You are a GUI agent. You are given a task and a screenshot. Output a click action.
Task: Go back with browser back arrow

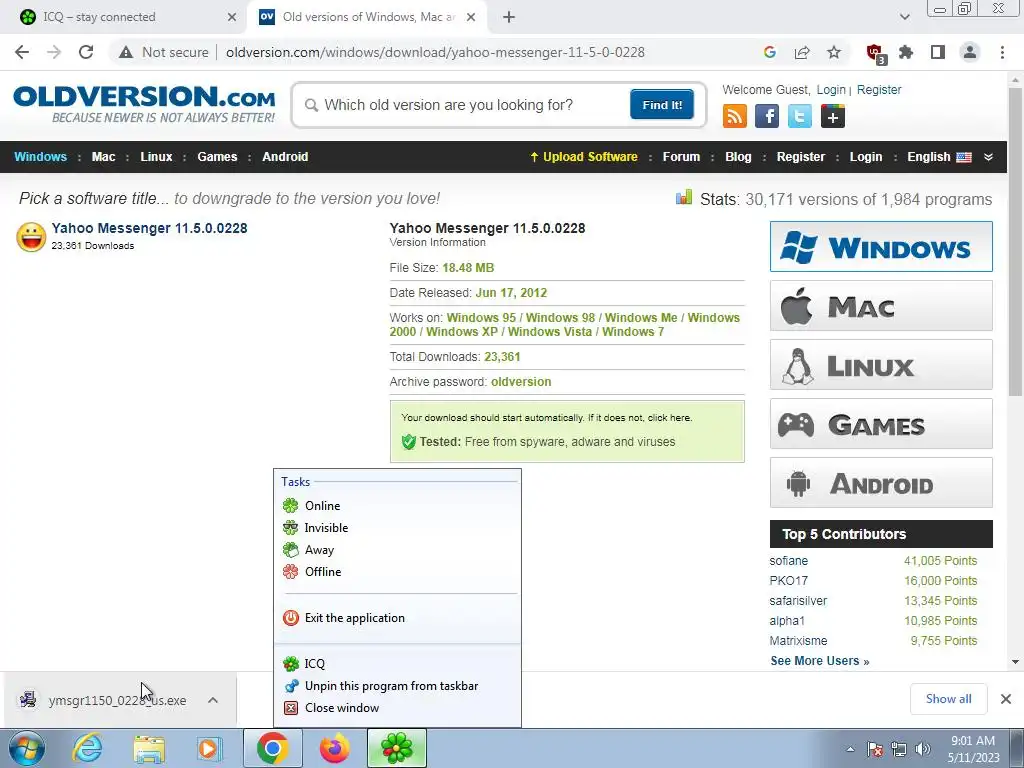[x=22, y=52]
